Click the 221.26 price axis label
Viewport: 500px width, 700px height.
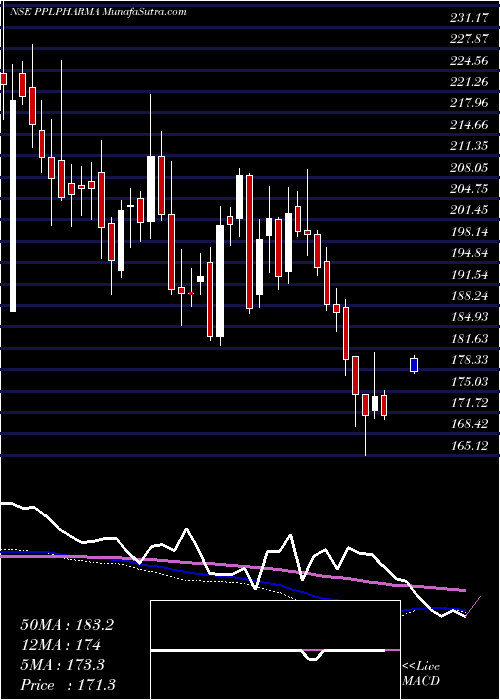point(468,82)
